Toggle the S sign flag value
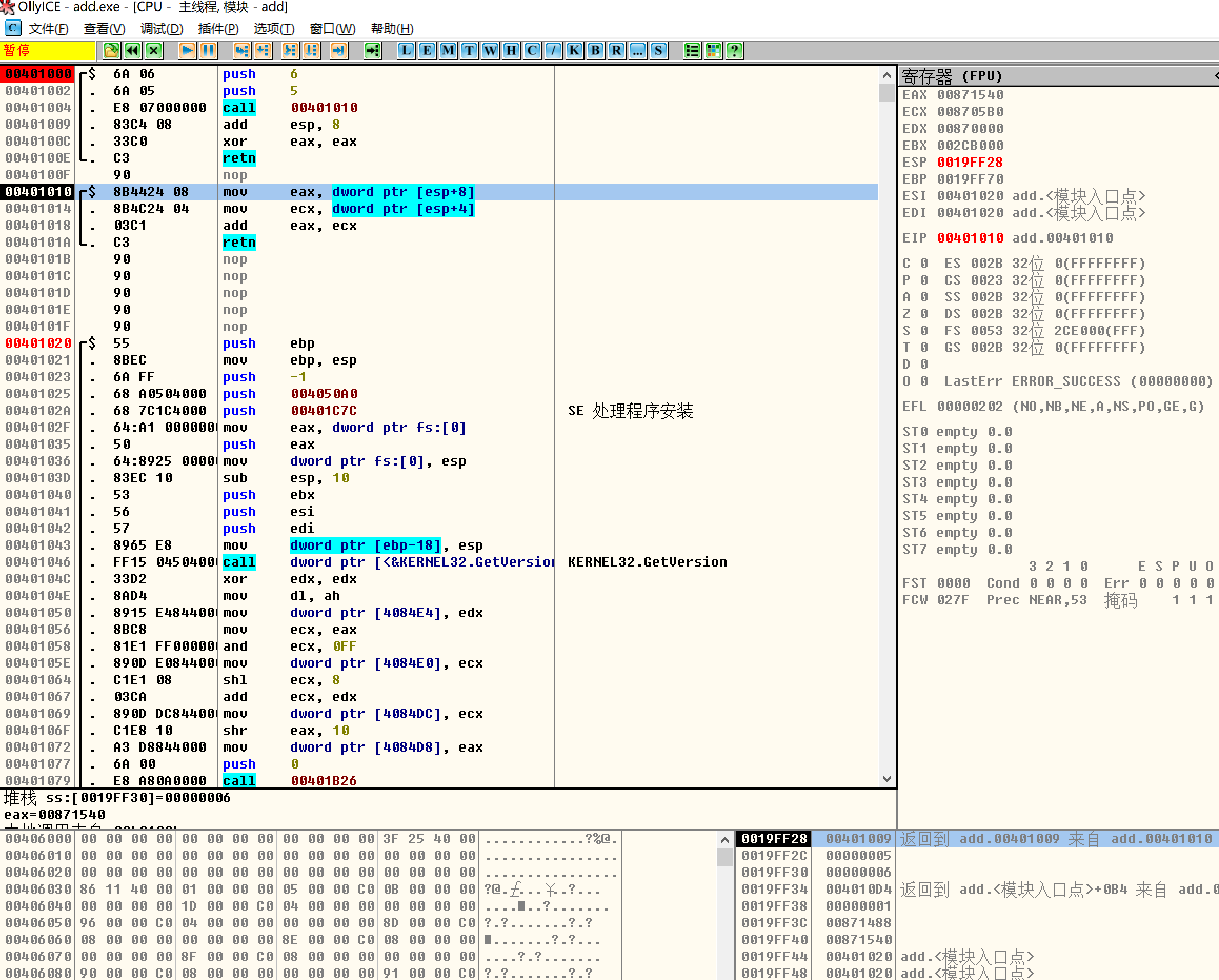This screenshot has height=980, width=1219. (x=924, y=331)
